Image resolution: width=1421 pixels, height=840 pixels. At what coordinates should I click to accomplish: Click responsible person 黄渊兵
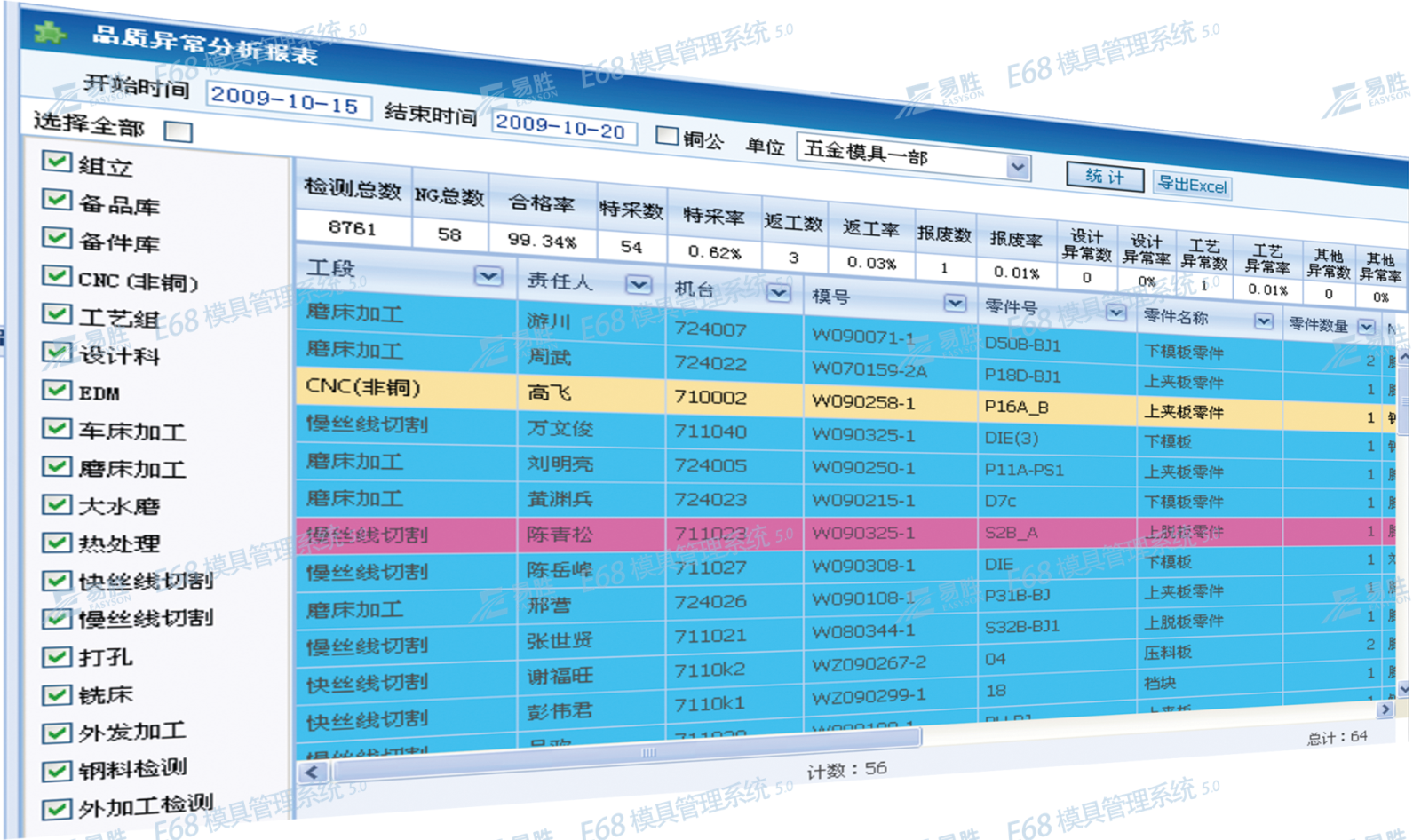click(560, 499)
